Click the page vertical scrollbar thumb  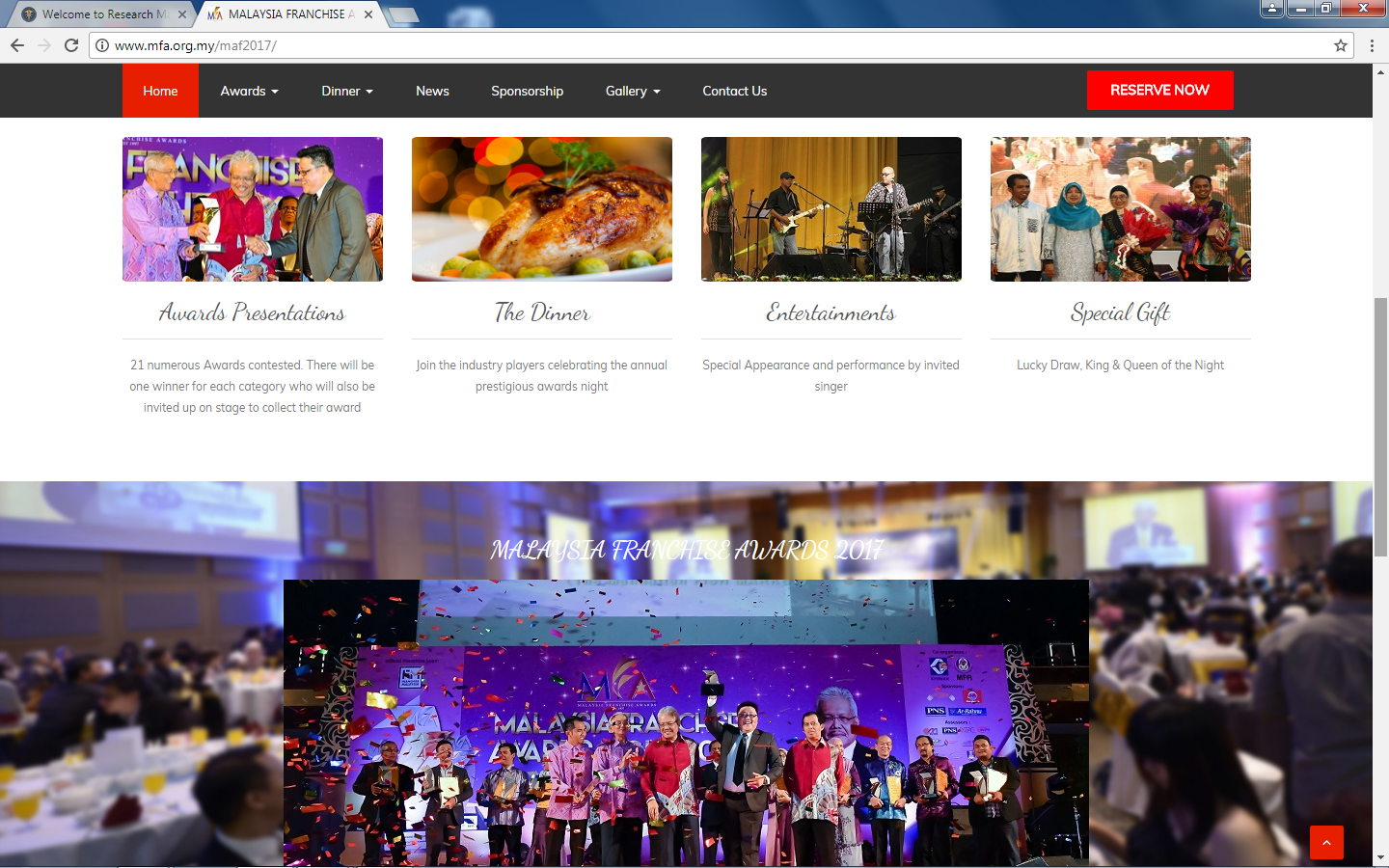pyautogui.click(x=1380, y=424)
